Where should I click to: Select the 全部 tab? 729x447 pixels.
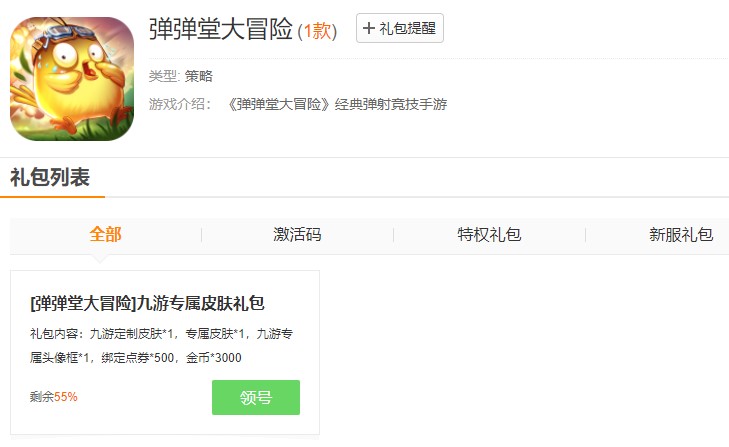pyautogui.click(x=106, y=234)
